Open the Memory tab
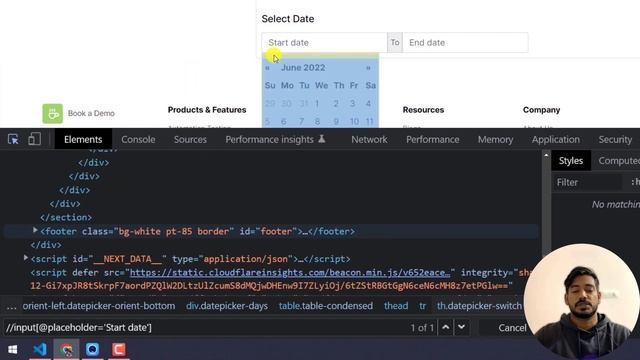 coord(495,139)
